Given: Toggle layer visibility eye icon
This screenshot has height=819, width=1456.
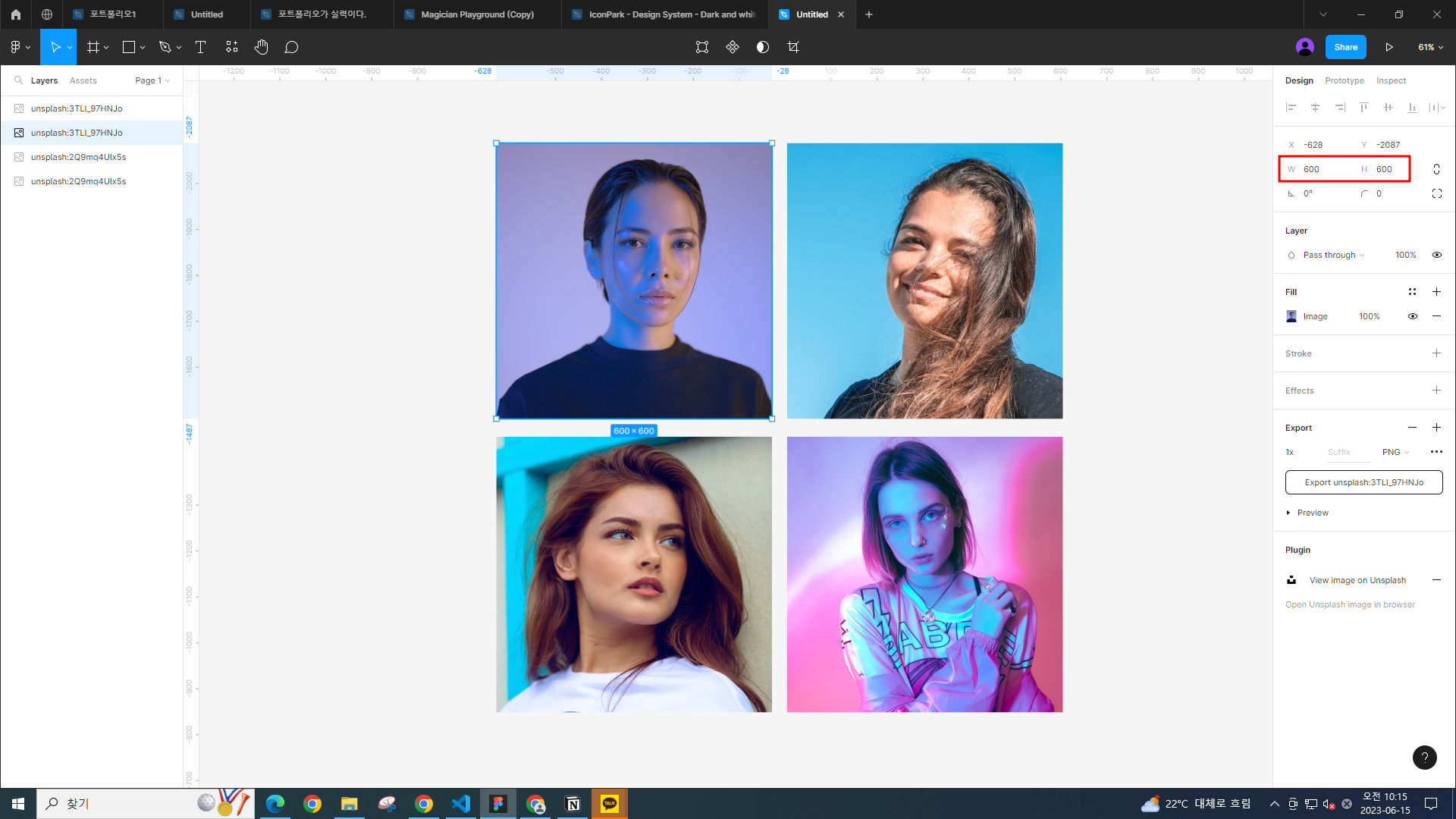Looking at the screenshot, I should (x=1436, y=255).
